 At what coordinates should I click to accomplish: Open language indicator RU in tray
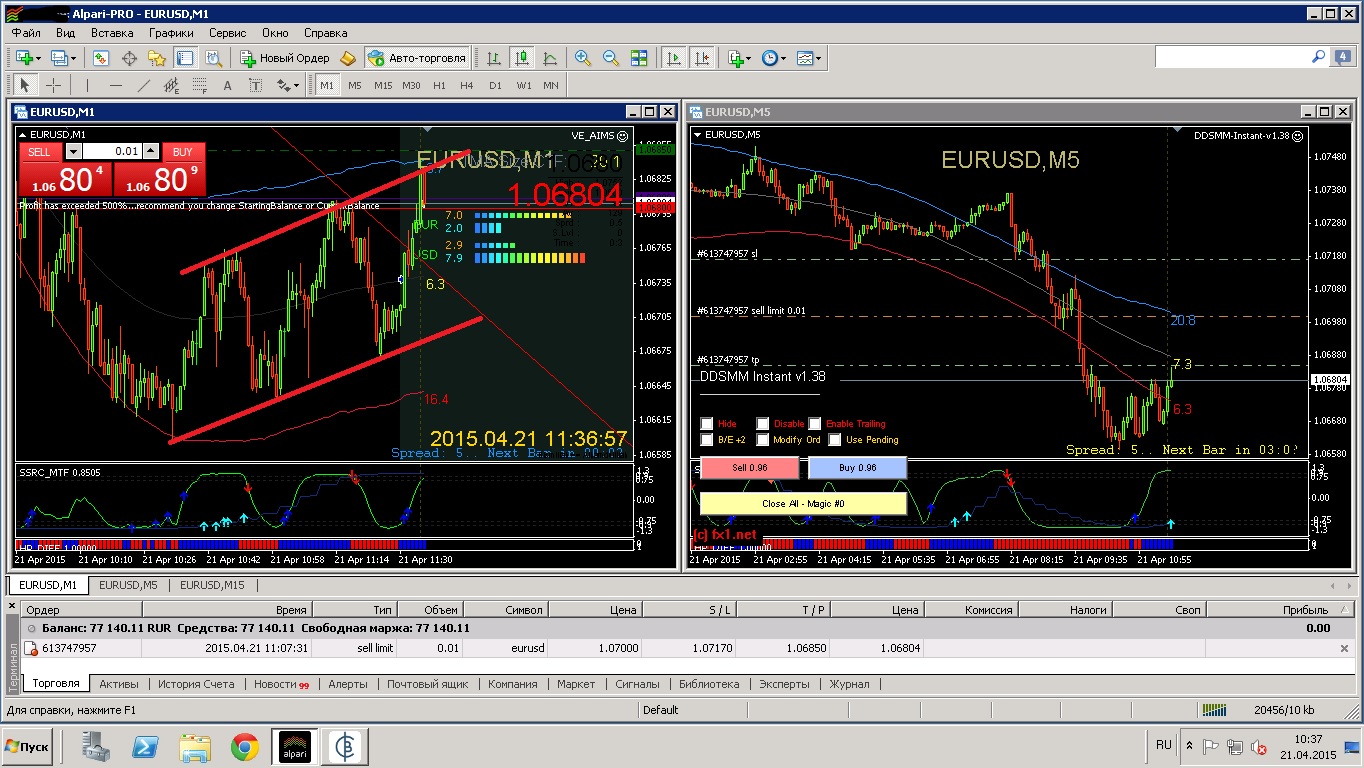1163,745
